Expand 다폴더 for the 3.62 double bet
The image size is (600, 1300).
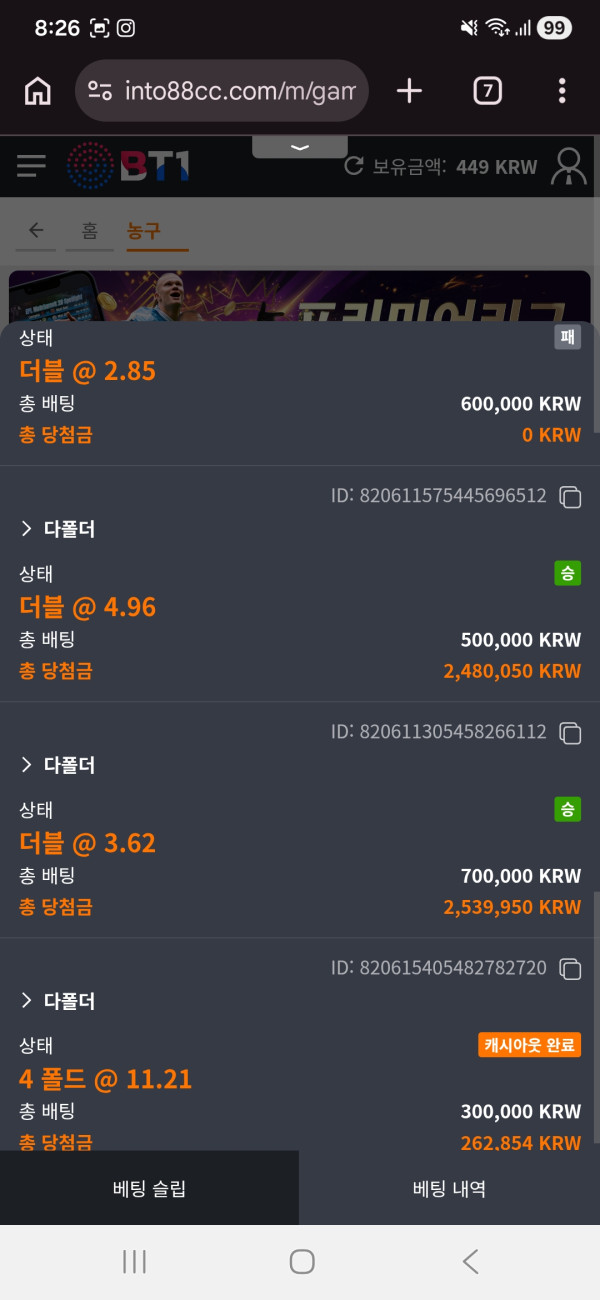pos(58,765)
